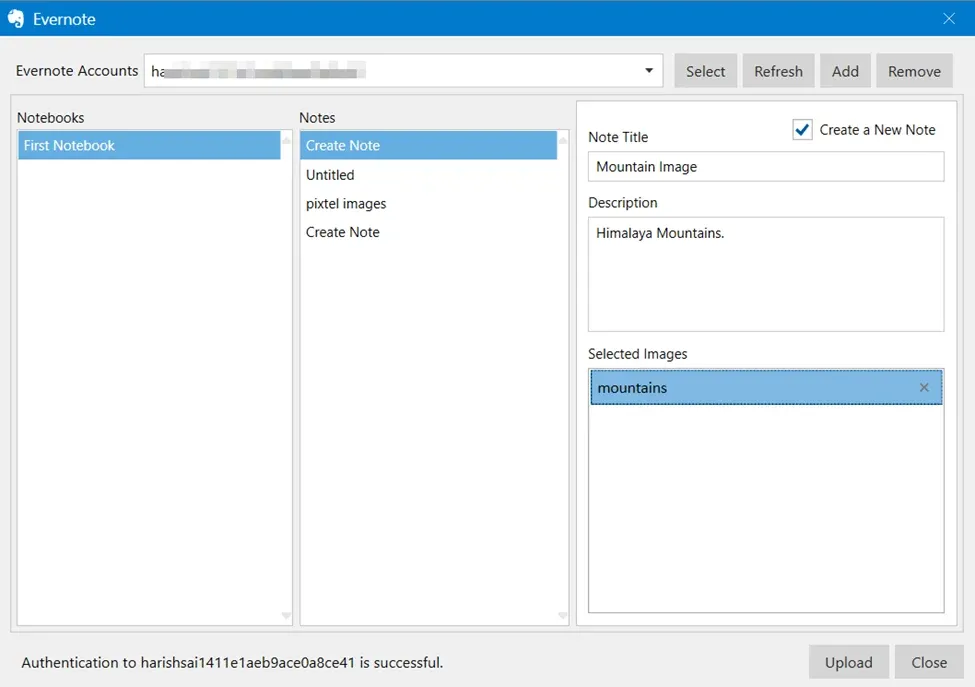Select the mountains item in Selected Images
The height and width of the screenshot is (687, 975).
click(765, 387)
